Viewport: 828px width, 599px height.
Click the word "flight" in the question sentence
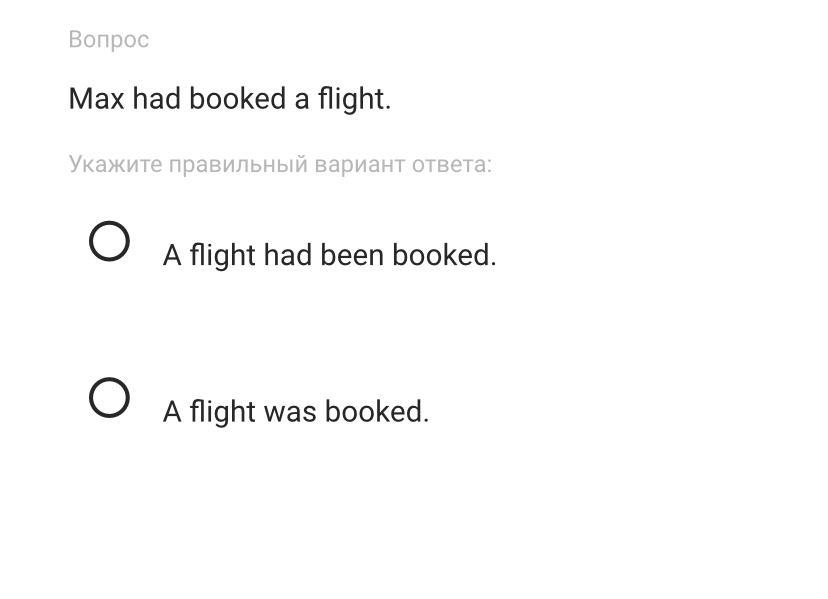[x=351, y=99]
